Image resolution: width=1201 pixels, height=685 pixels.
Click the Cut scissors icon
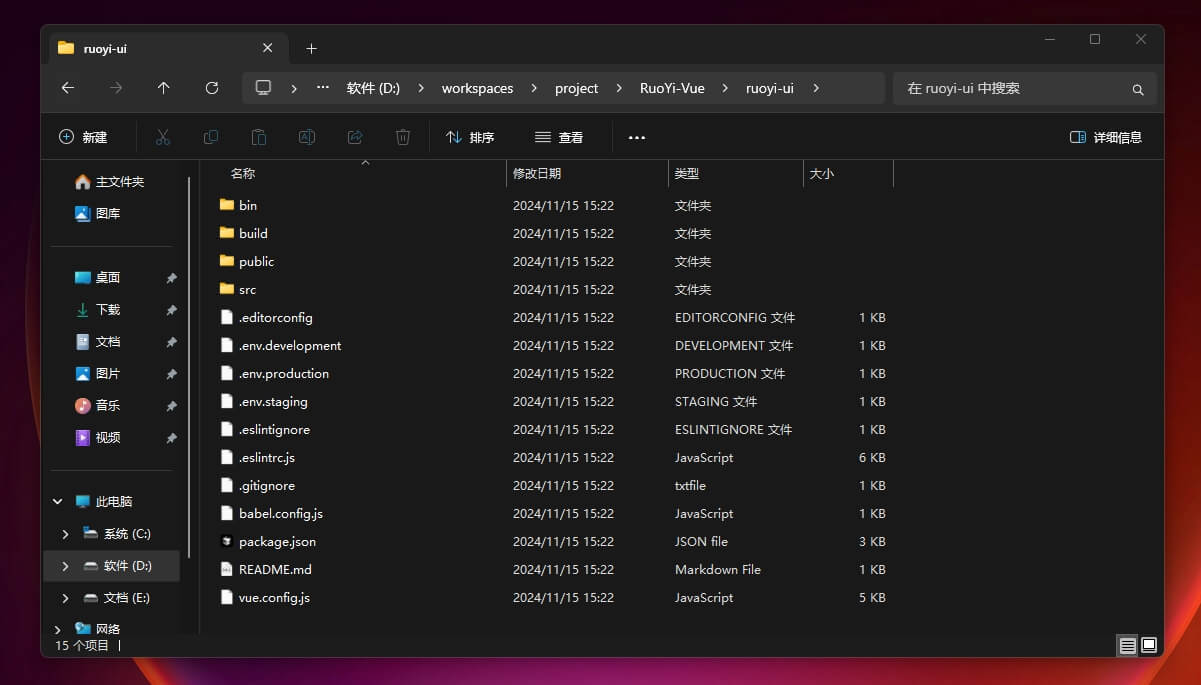163,137
